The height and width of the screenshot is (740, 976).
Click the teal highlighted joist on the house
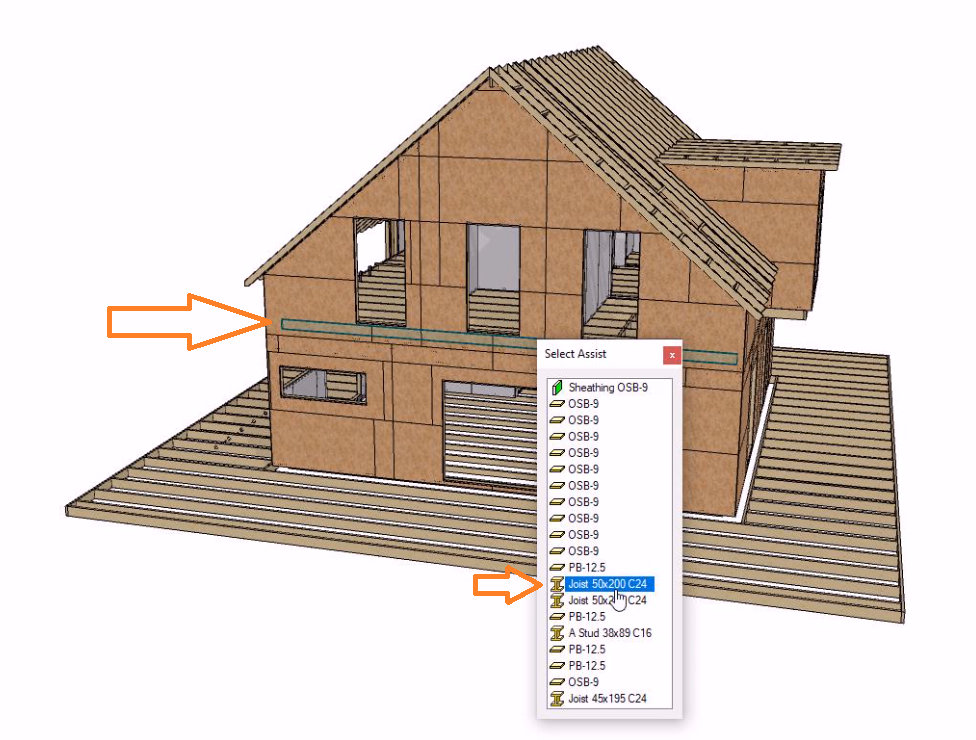pos(400,330)
